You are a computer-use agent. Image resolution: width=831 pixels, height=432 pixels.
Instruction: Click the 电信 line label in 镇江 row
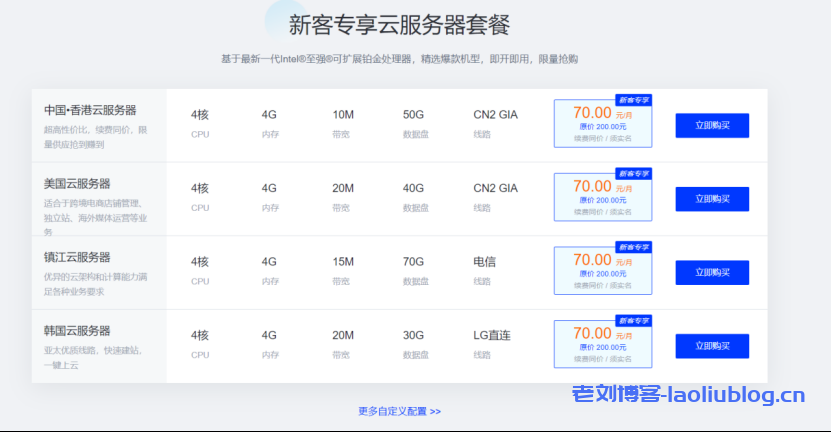coord(484,262)
